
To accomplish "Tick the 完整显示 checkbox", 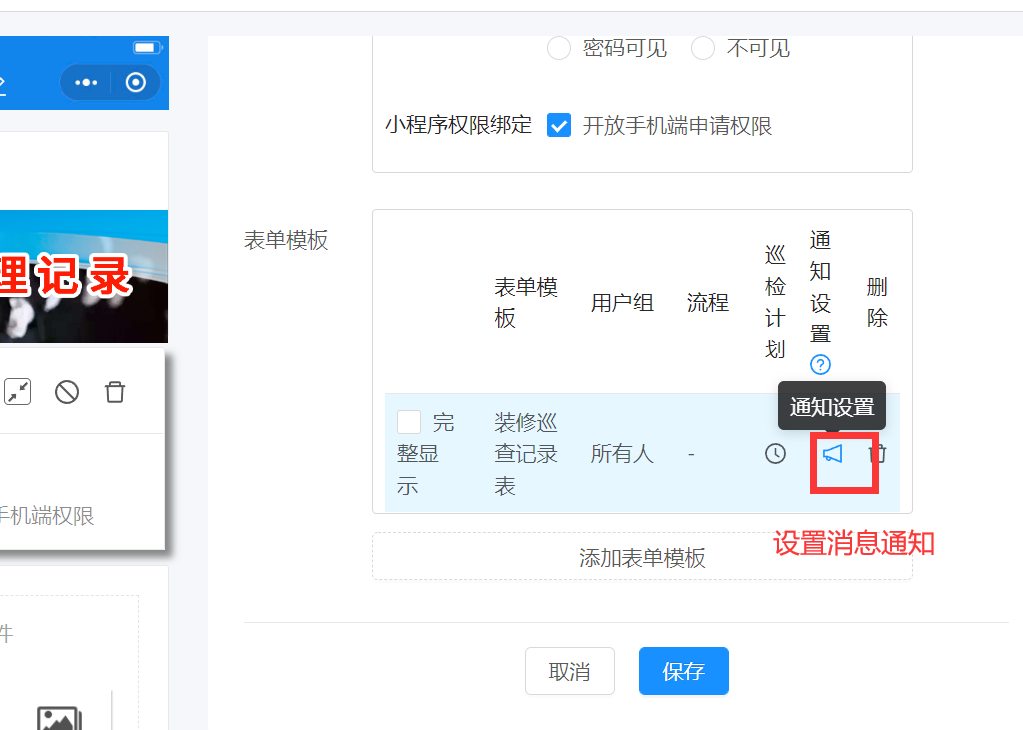I will [x=409, y=422].
